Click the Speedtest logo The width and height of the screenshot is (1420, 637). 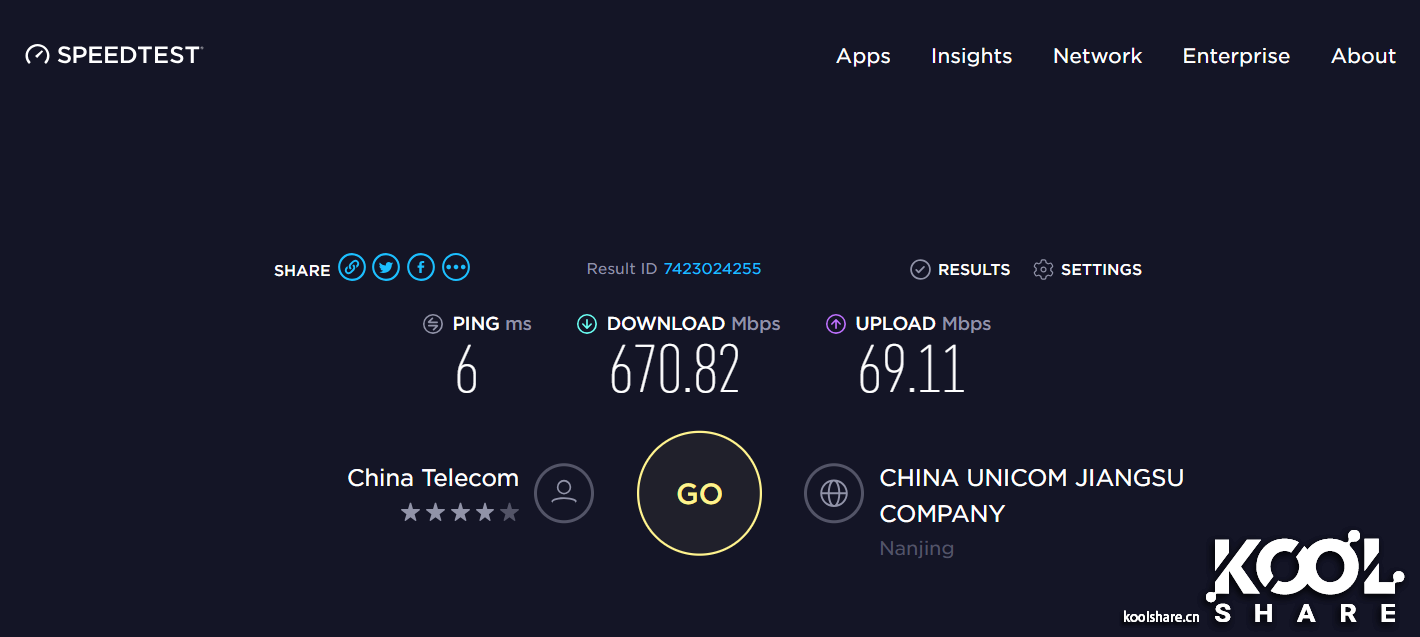114,55
